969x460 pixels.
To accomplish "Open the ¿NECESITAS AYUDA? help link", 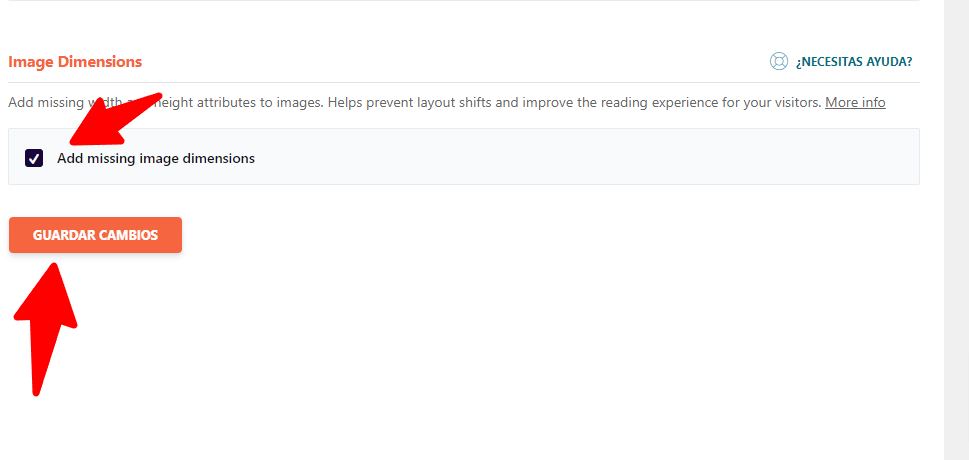I will tap(853, 62).
